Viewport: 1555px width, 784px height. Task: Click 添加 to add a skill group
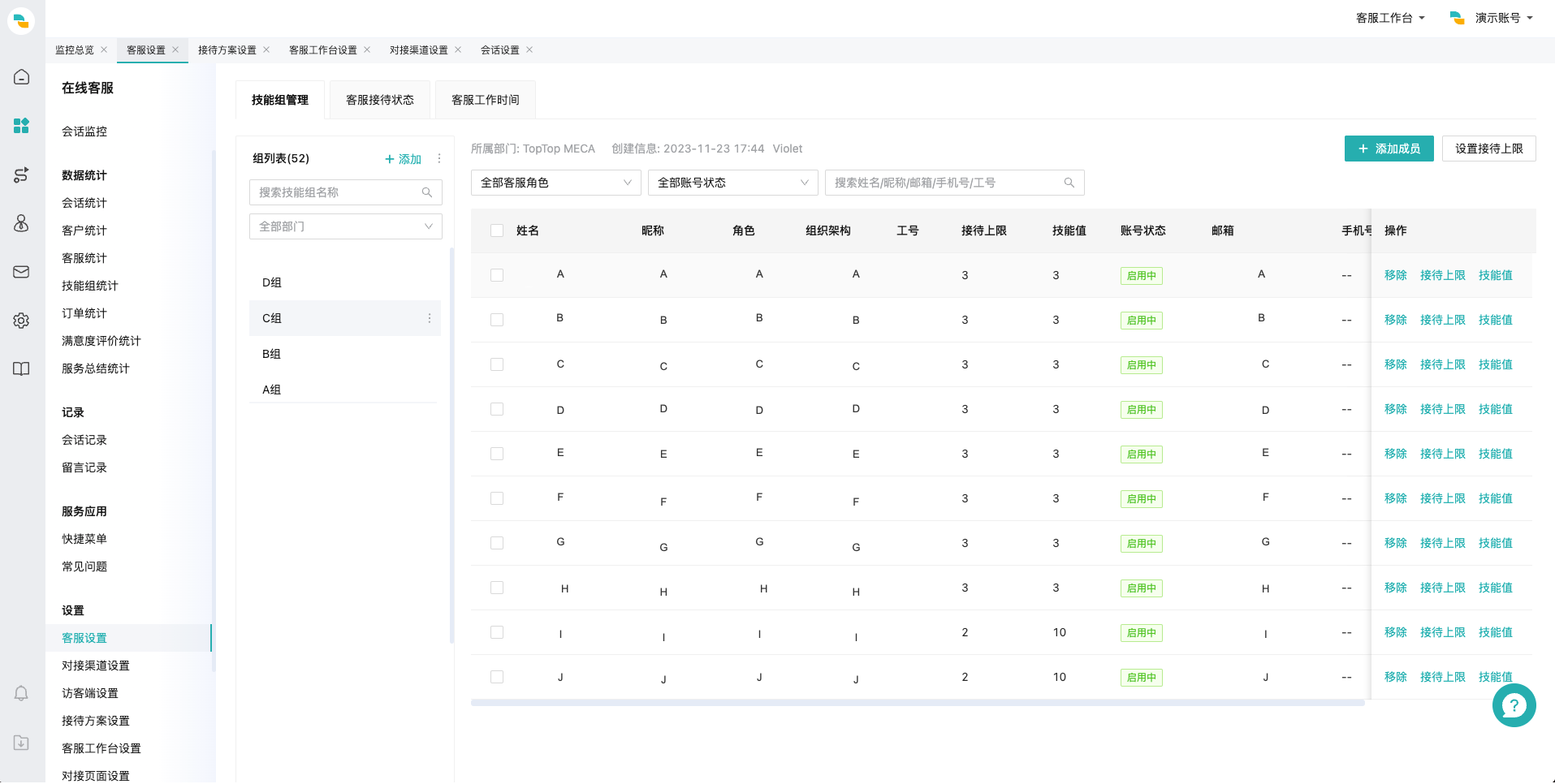coord(404,159)
